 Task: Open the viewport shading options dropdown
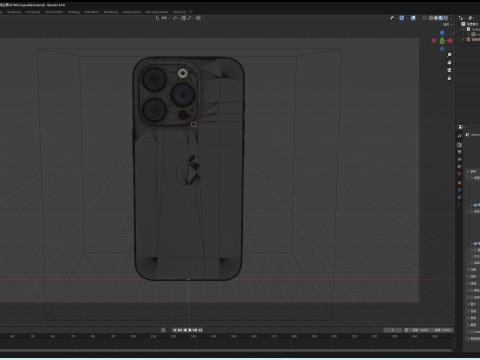[451, 18]
